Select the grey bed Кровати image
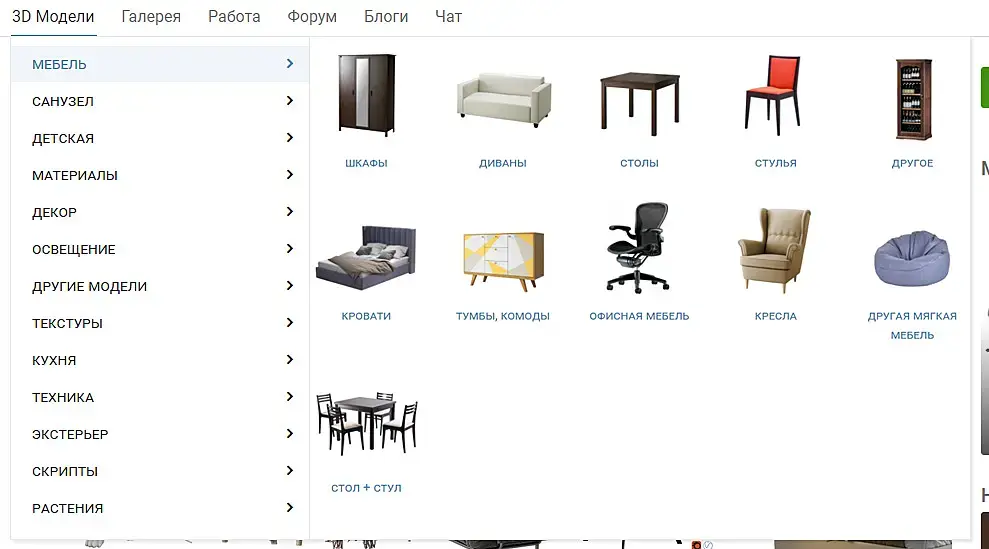 [366, 257]
